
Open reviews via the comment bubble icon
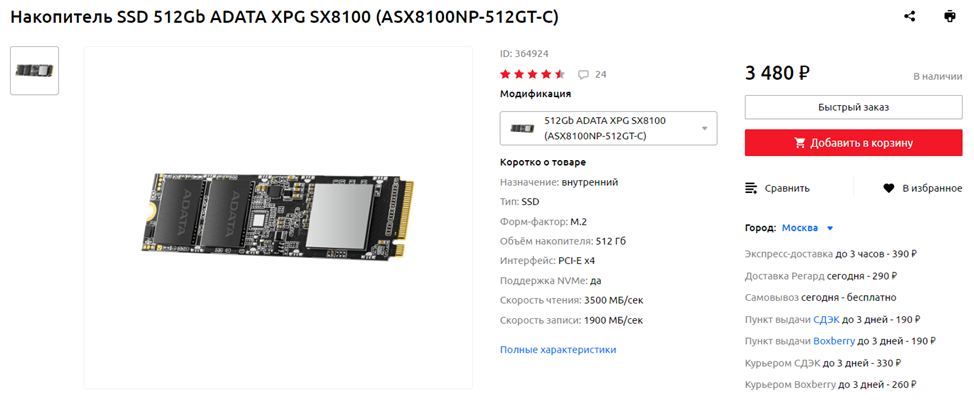(x=583, y=75)
